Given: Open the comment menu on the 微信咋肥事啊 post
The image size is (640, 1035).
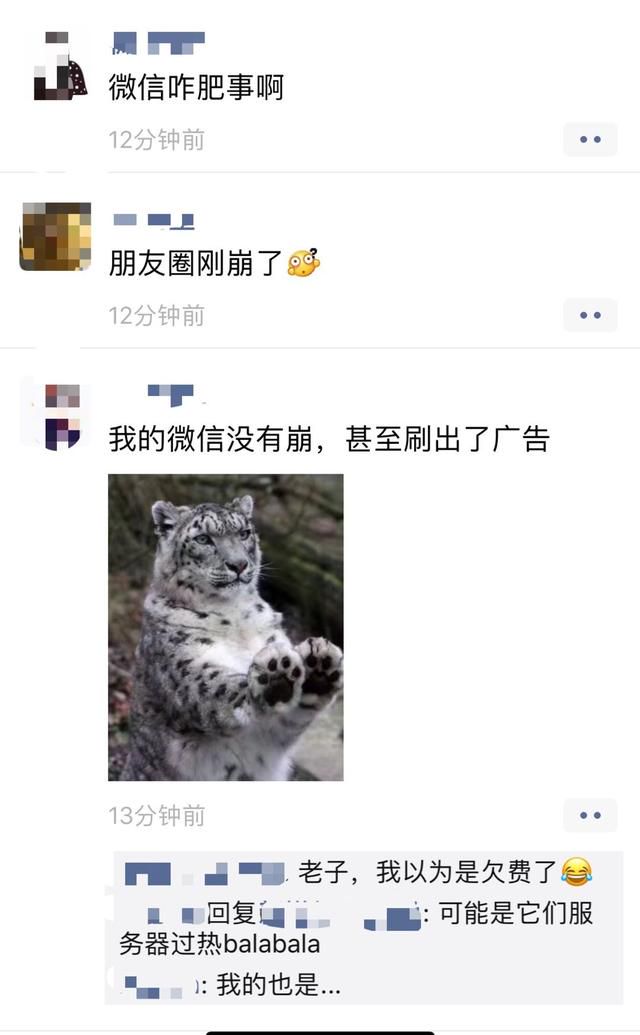Looking at the screenshot, I should [x=590, y=139].
